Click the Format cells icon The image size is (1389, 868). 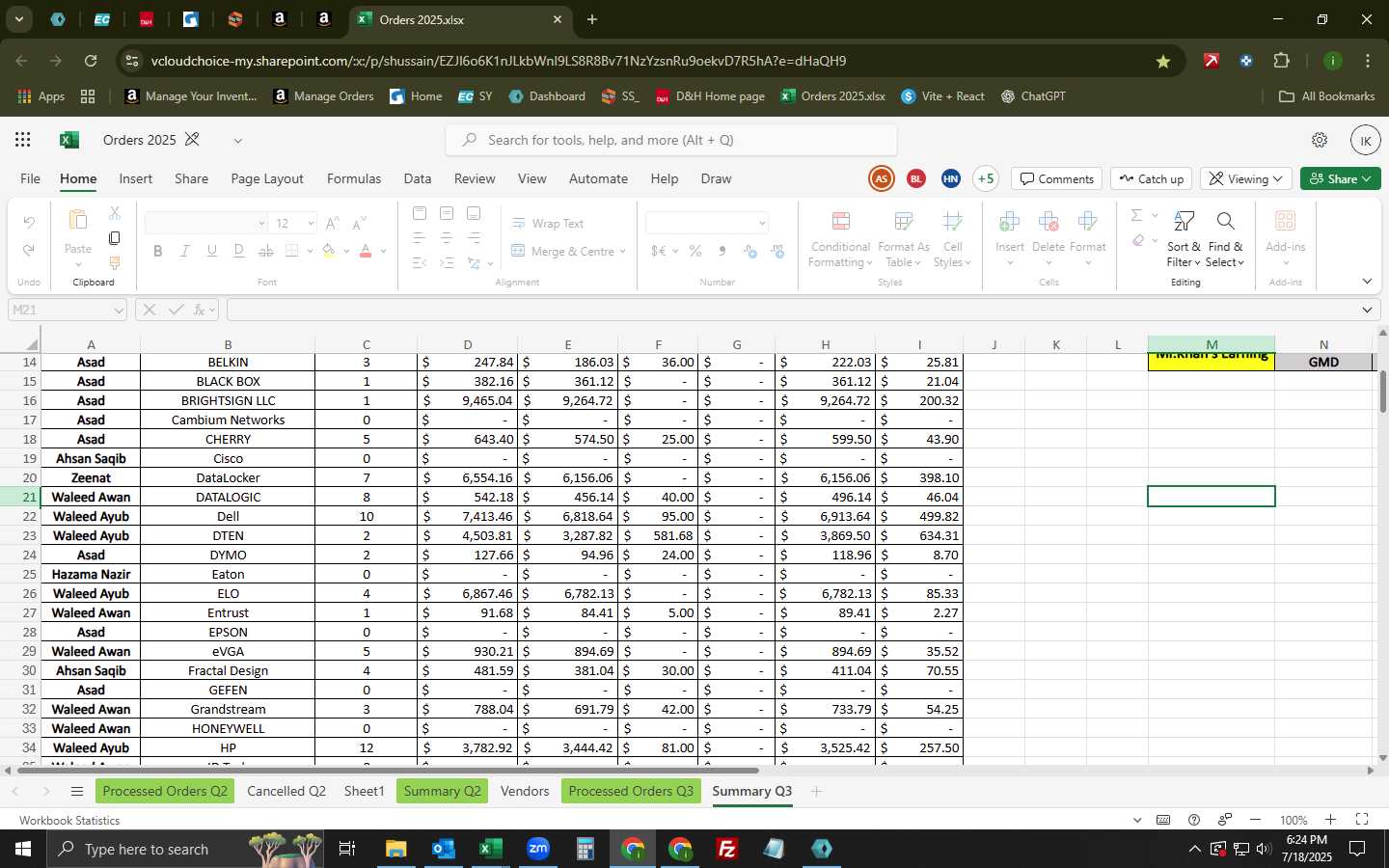(1087, 223)
